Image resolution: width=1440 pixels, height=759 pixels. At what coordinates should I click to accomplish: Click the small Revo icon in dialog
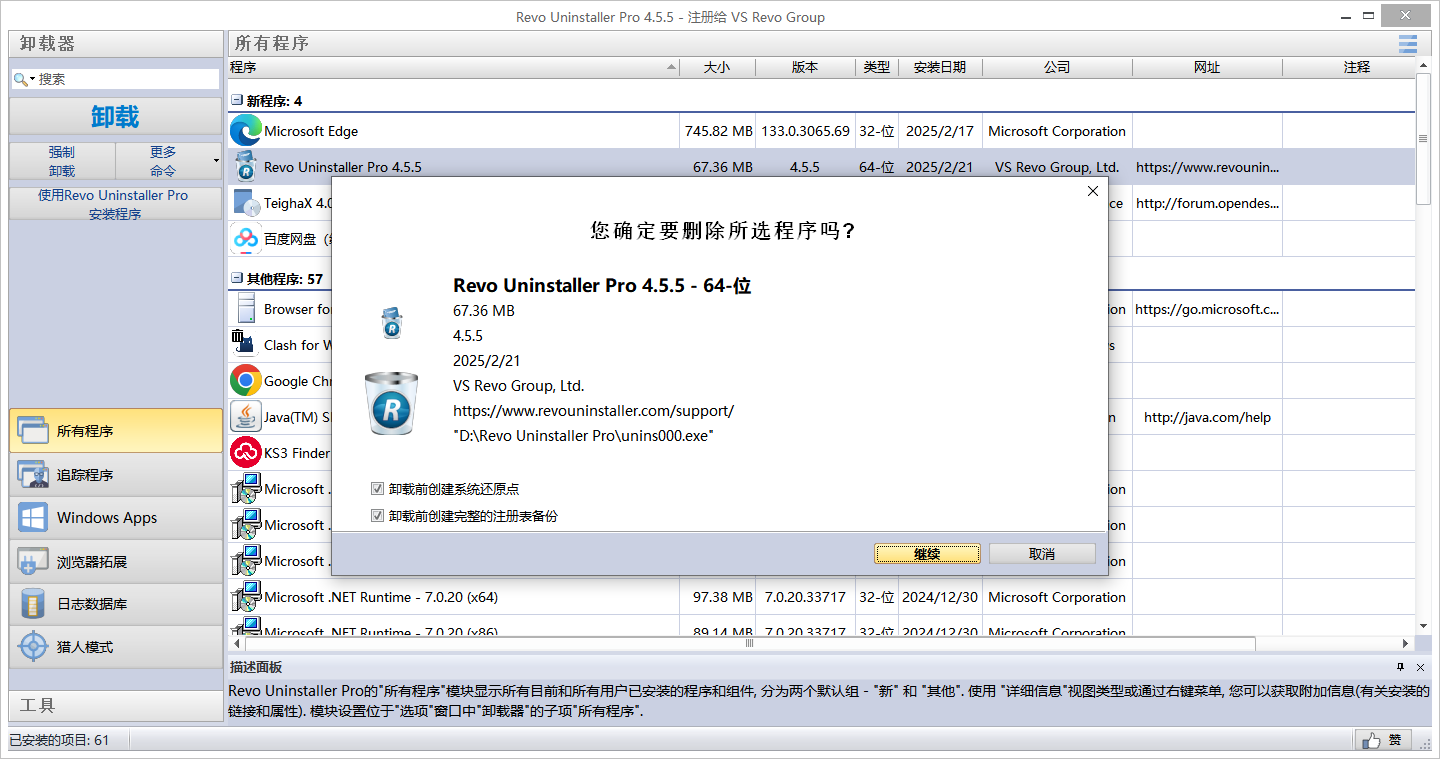pyautogui.click(x=391, y=322)
